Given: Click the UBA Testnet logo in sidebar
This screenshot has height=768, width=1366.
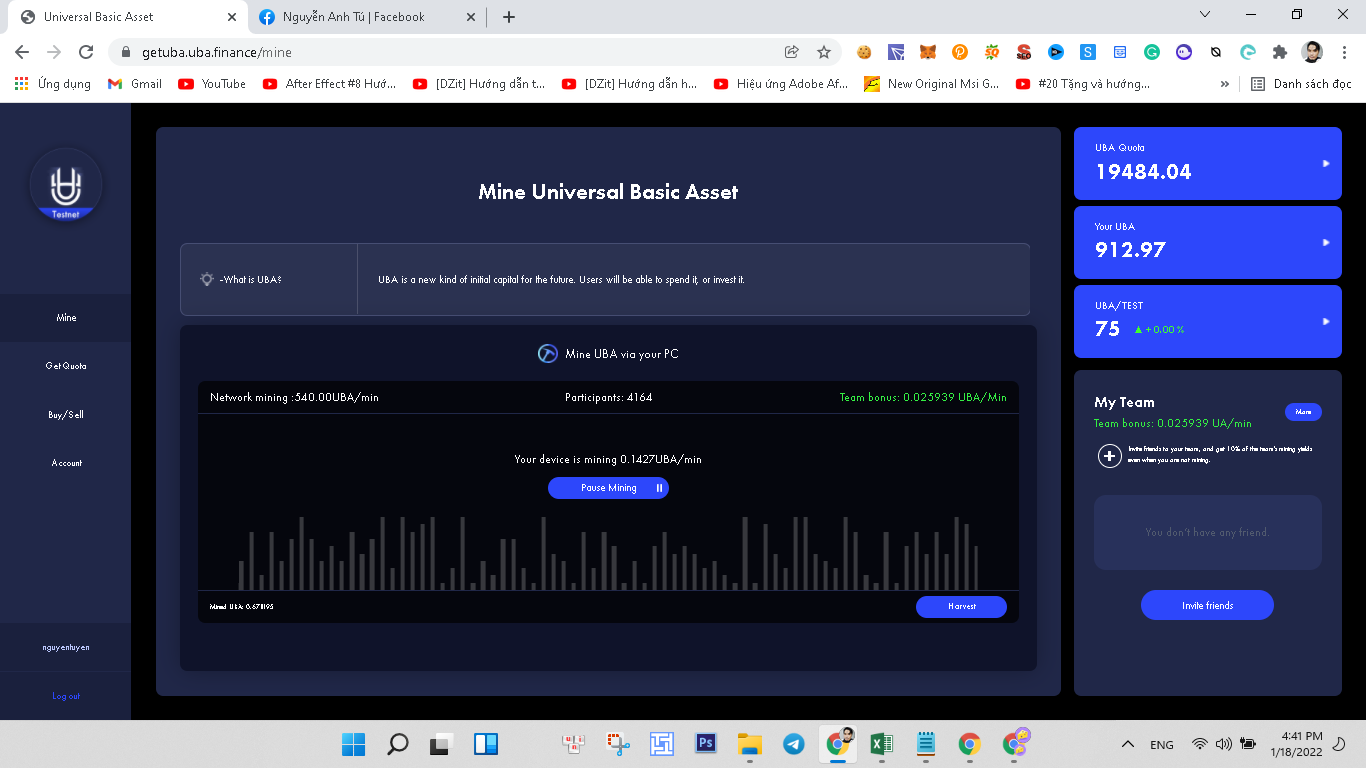Looking at the screenshot, I should (x=66, y=185).
